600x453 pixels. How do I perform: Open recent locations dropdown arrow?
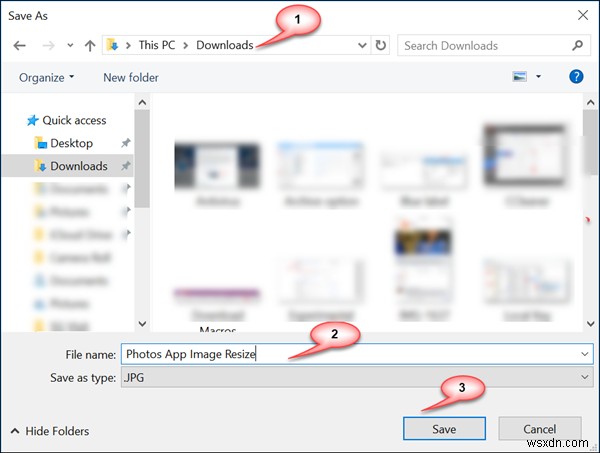(70, 45)
